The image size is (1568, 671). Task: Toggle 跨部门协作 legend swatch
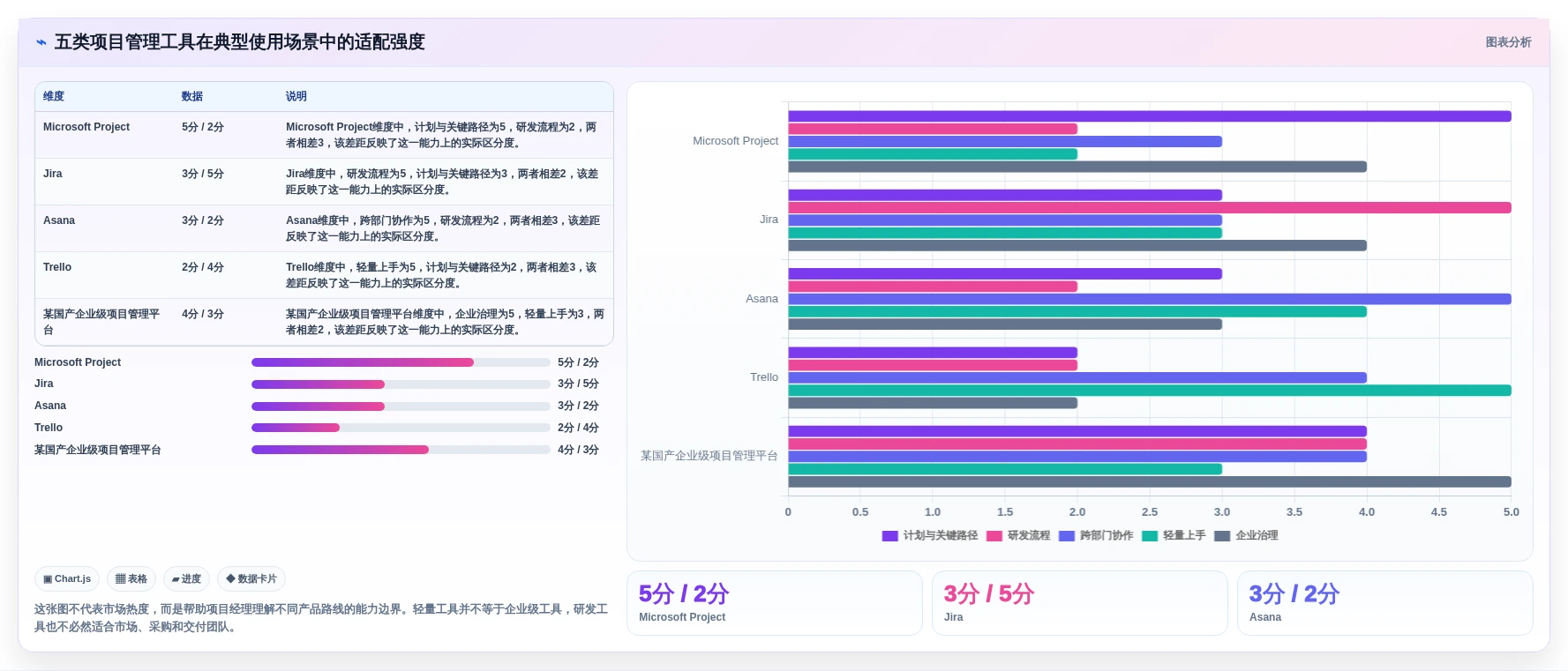pyautogui.click(x=1067, y=536)
